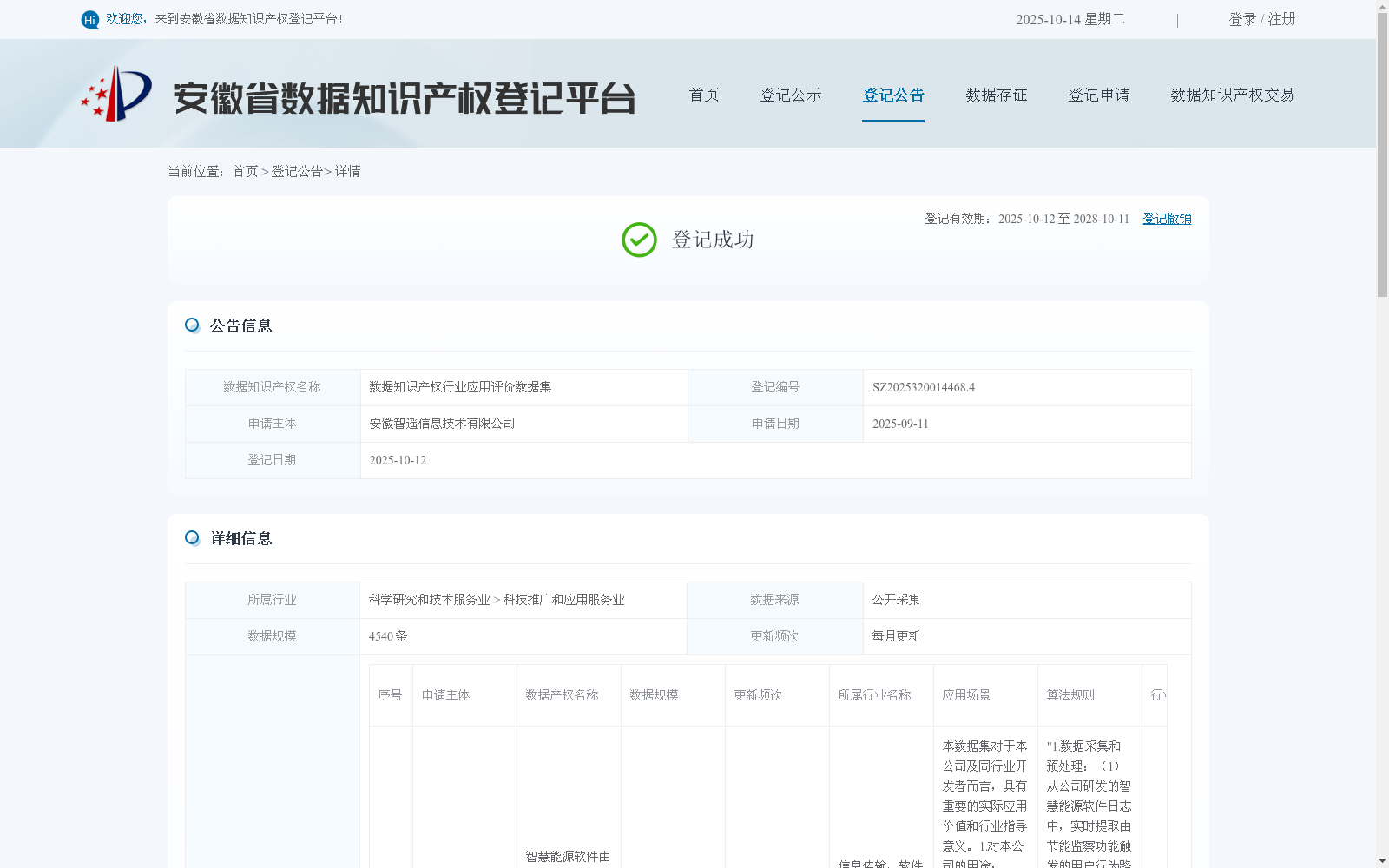
Task: Click the 序号 column header
Action: click(x=391, y=695)
